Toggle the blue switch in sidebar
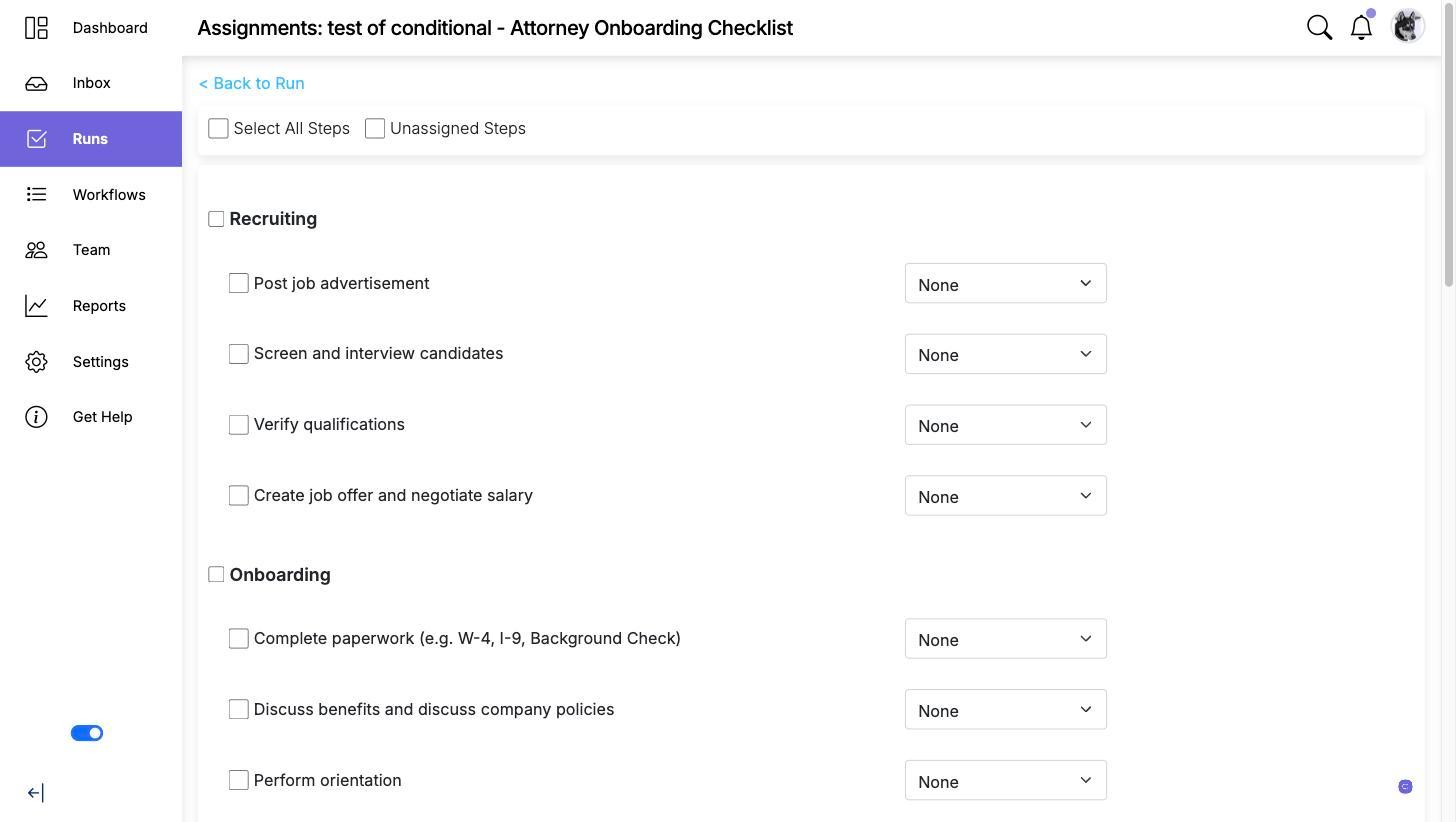 coord(87,733)
